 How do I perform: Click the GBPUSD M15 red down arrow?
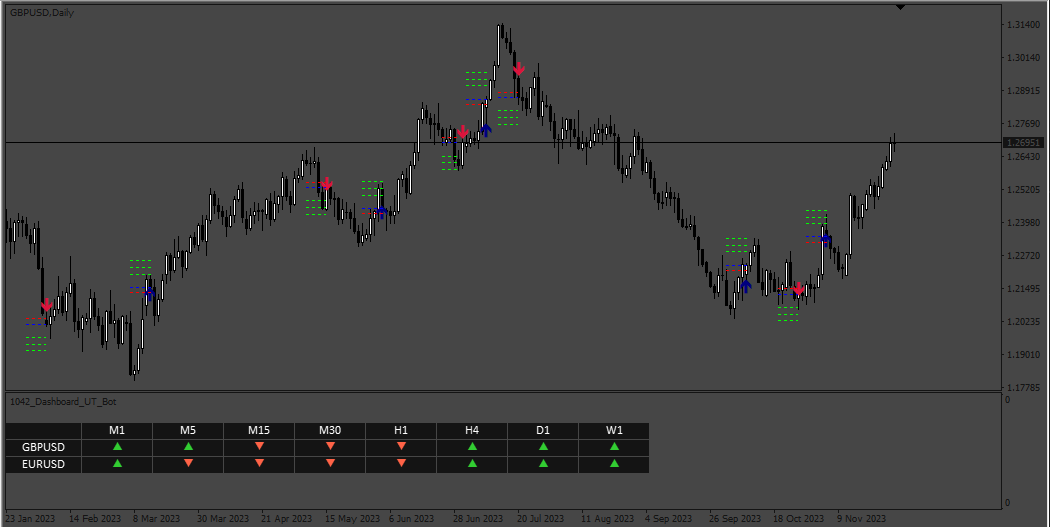259,446
